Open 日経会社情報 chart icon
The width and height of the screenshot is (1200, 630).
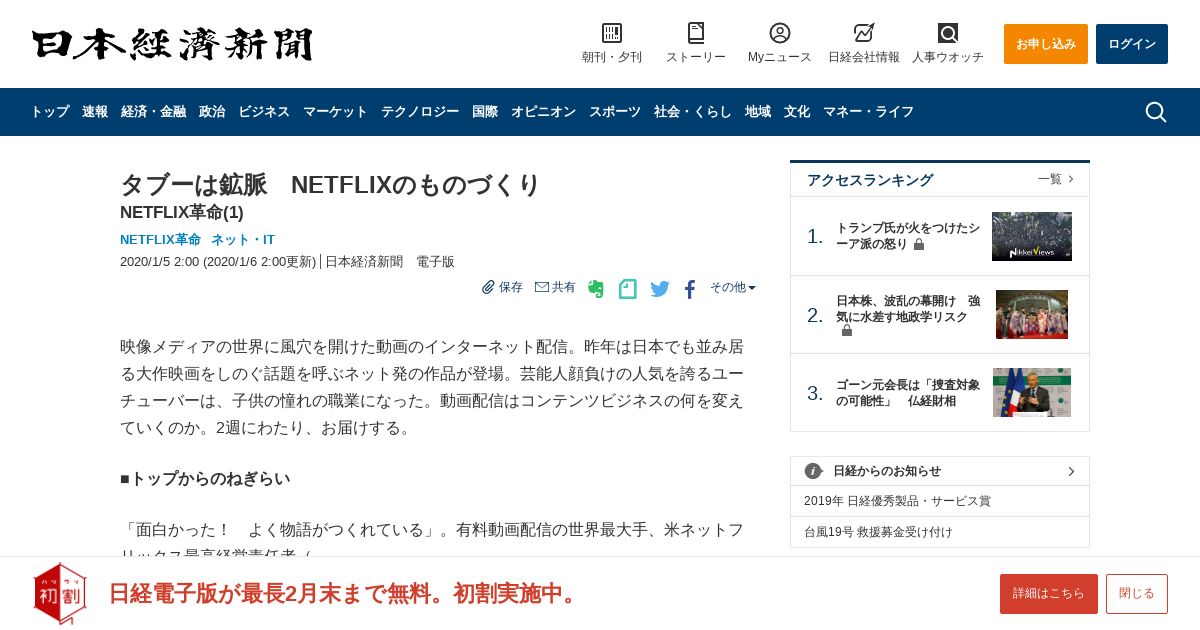864,33
